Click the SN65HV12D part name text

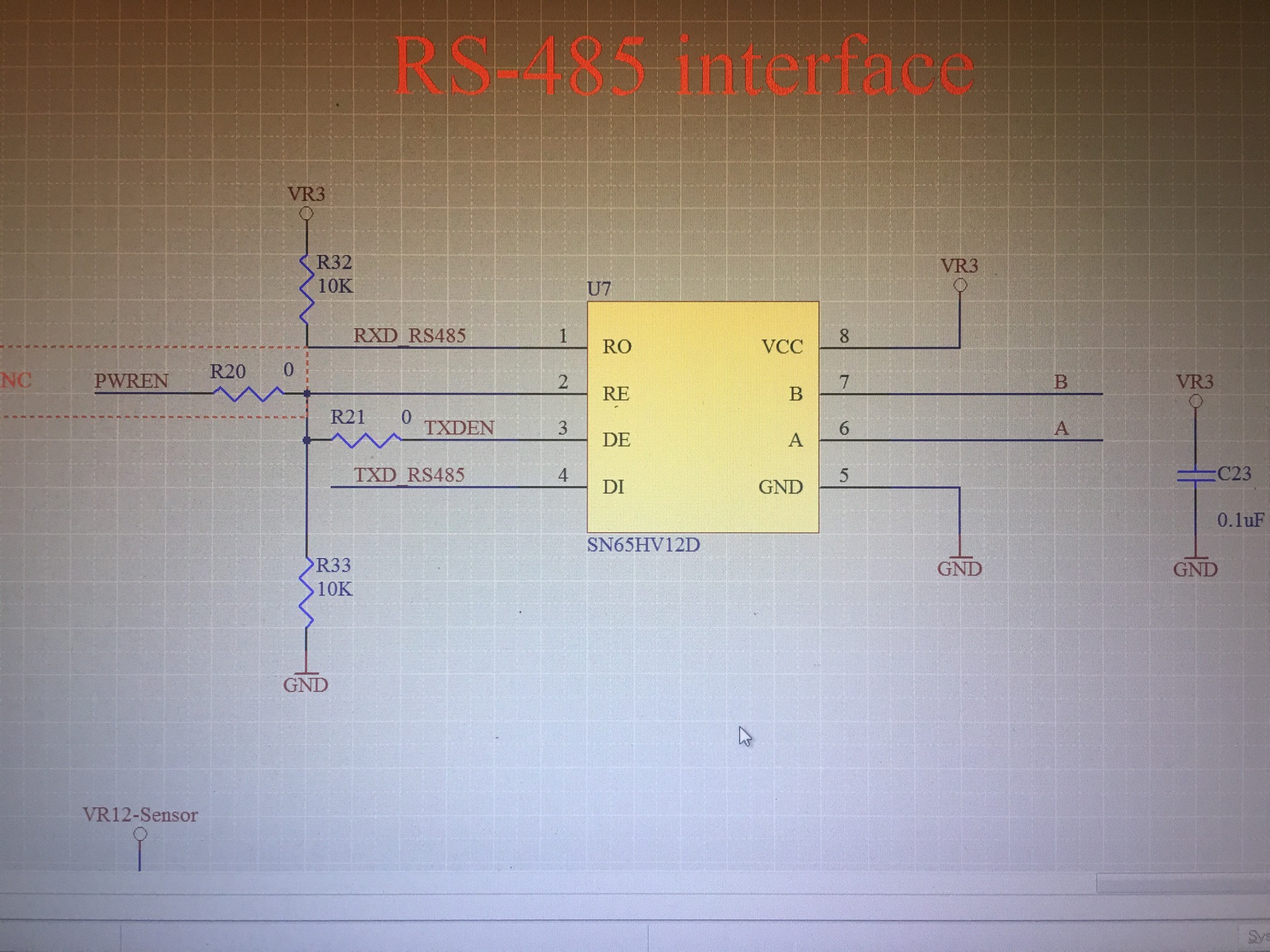[x=643, y=545]
